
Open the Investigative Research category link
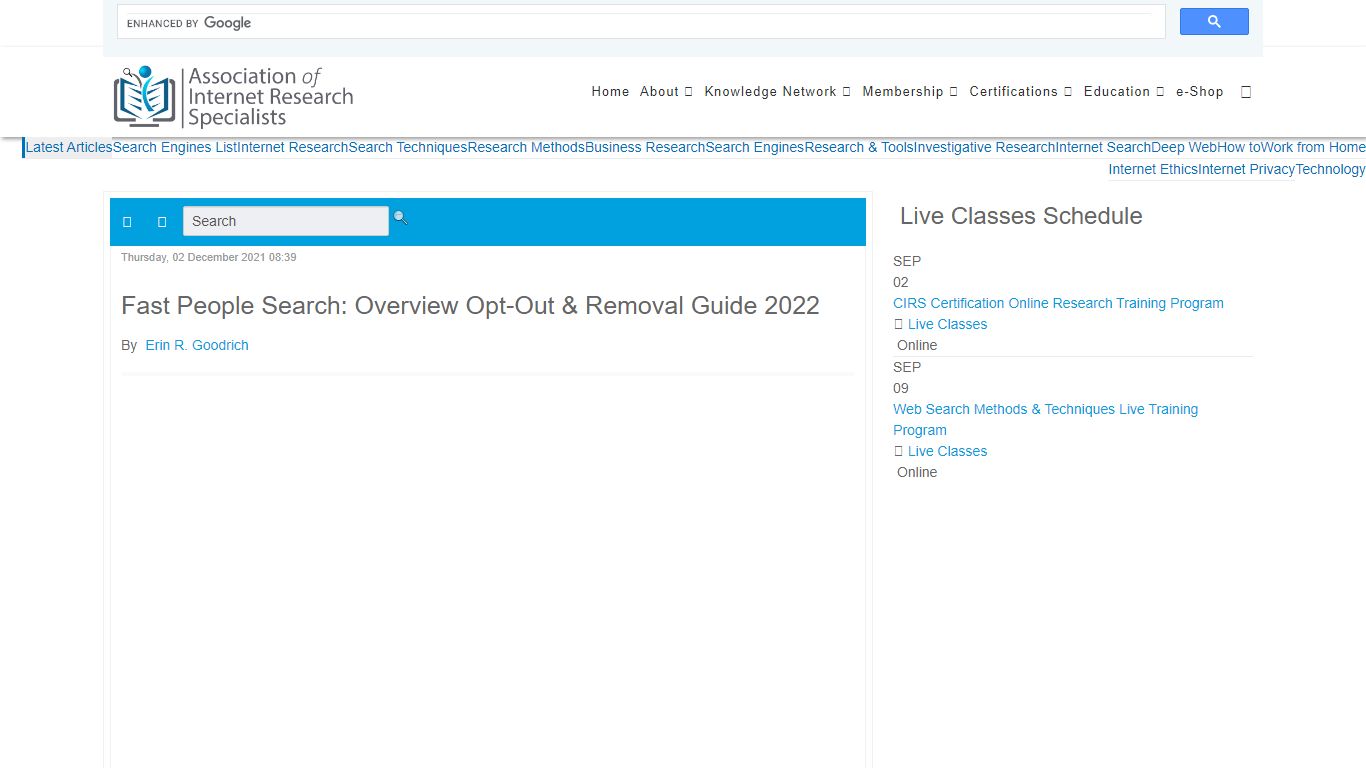[x=985, y=147]
